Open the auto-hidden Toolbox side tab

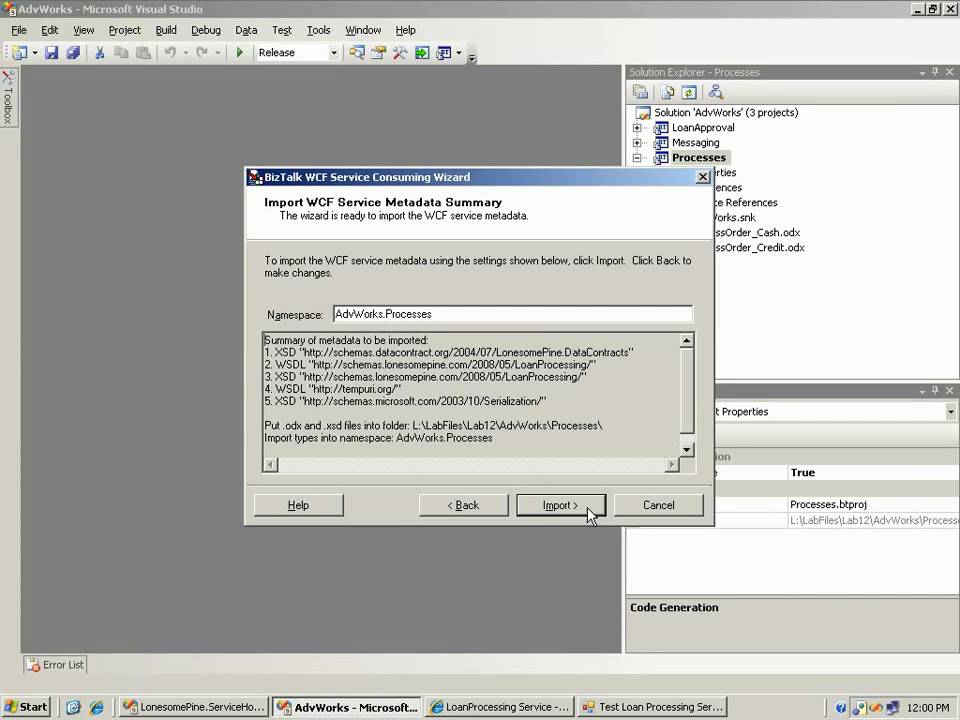click(8, 97)
